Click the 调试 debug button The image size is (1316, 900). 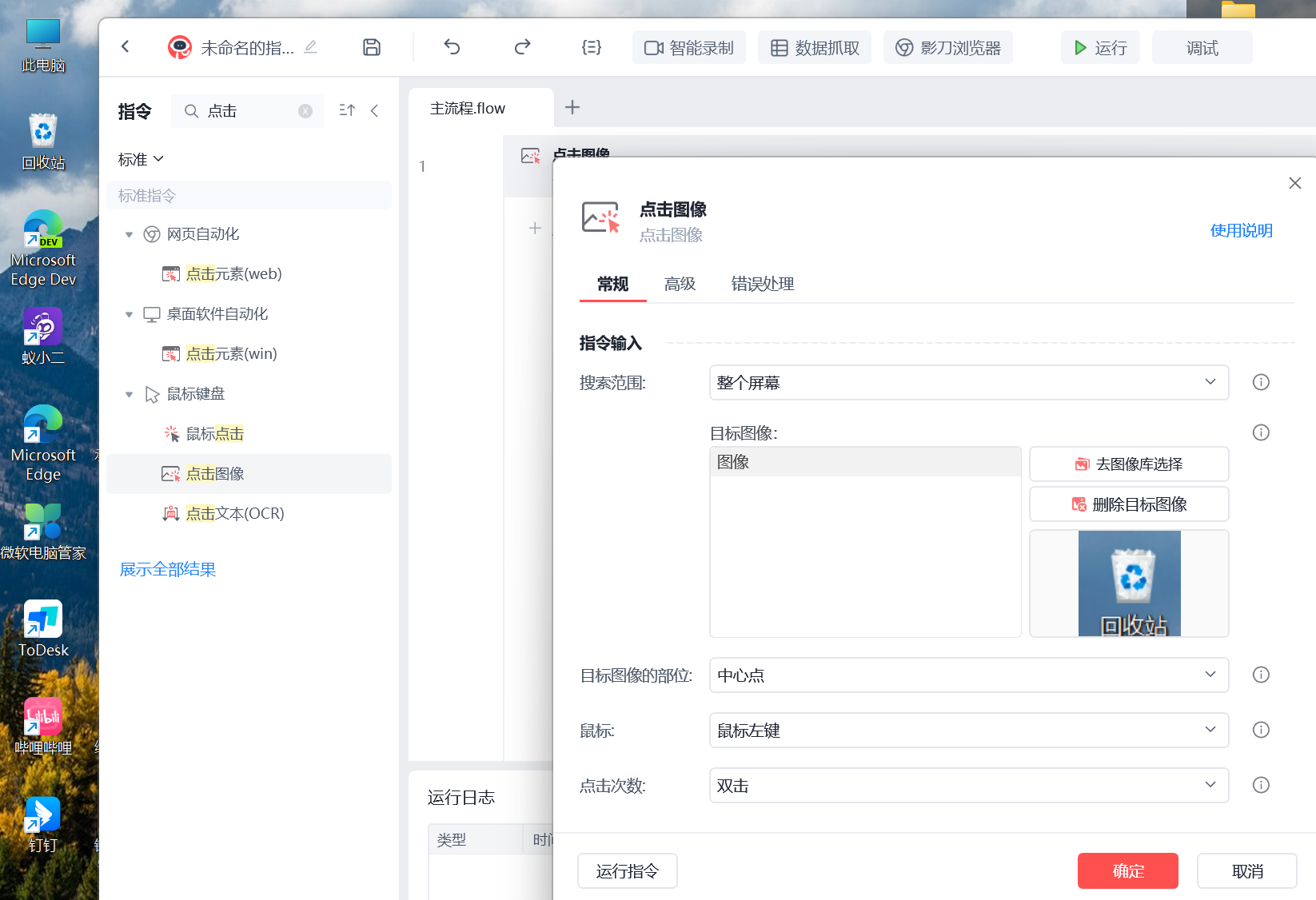click(x=1202, y=48)
